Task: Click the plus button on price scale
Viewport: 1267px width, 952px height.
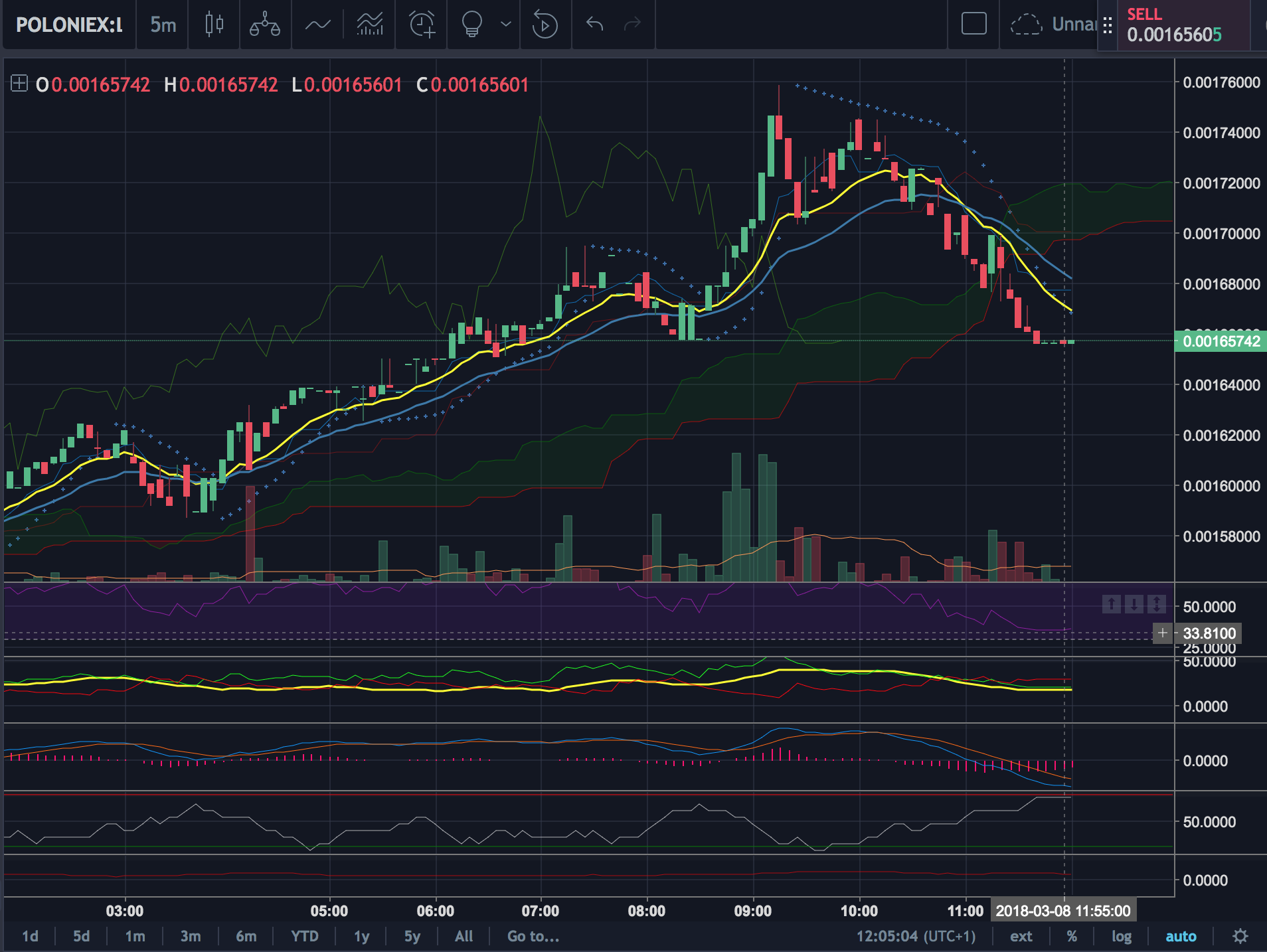Action: point(1163,633)
